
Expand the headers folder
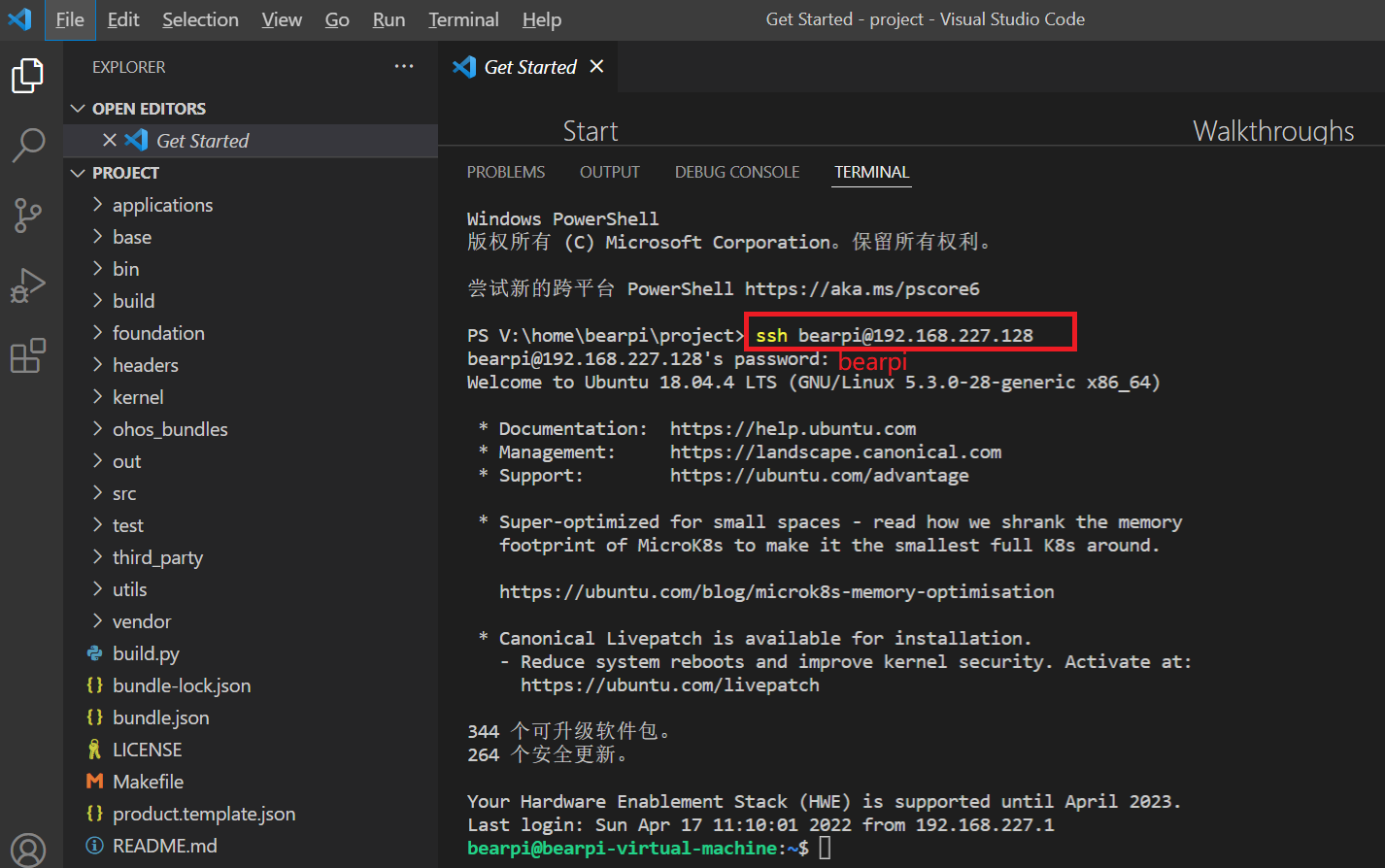click(x=97, y=364)
